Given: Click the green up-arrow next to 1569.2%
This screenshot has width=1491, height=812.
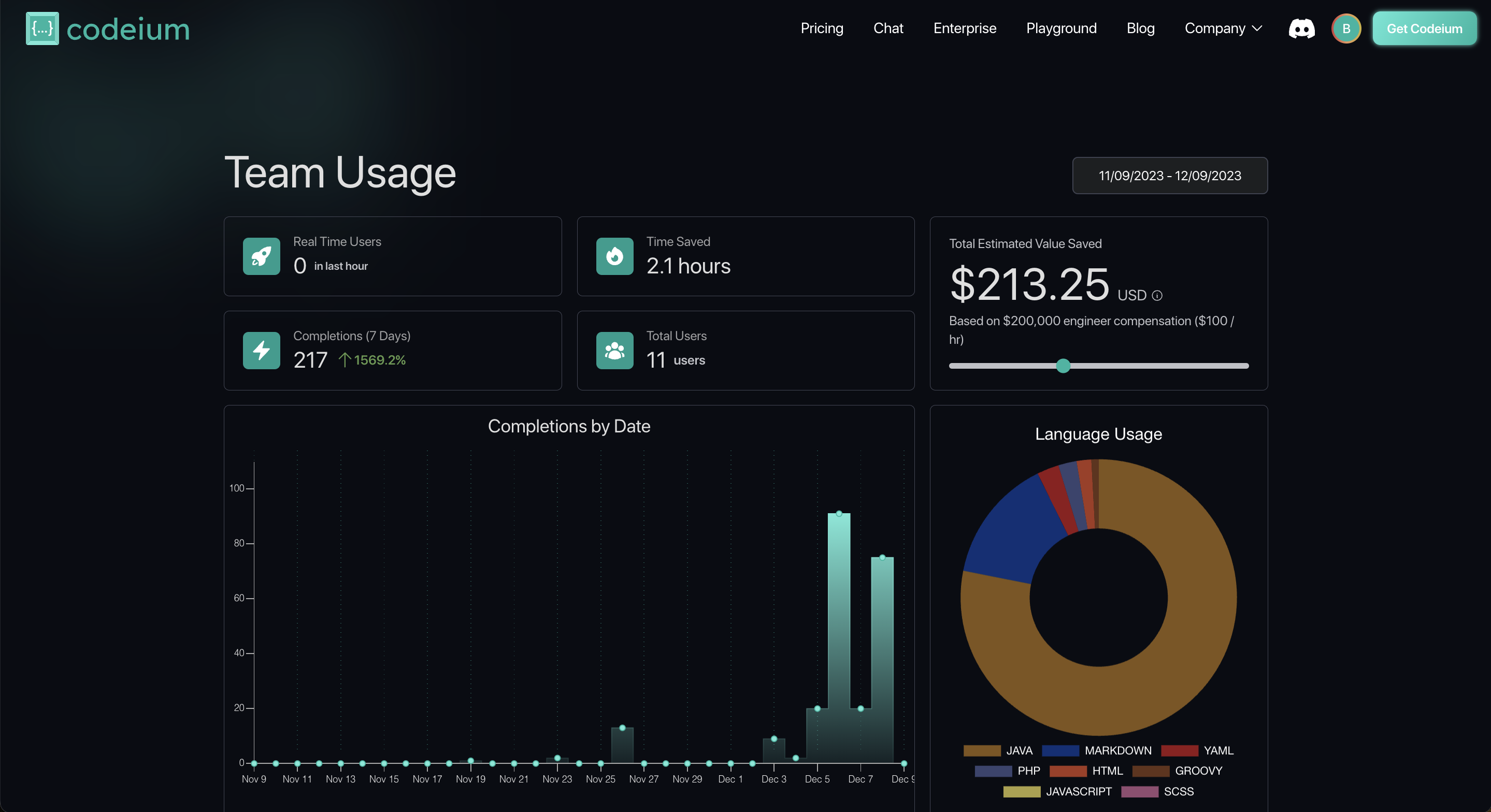Looking at the screenshot, I should (x=345, y=360).
